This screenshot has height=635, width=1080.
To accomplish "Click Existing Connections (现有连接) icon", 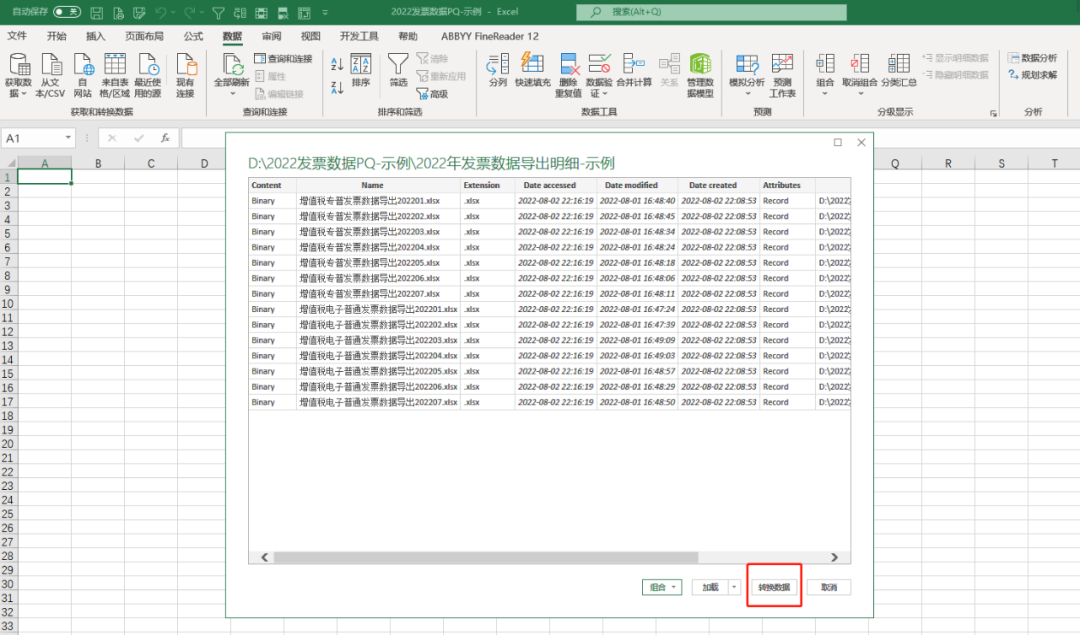I will point(185,75).
